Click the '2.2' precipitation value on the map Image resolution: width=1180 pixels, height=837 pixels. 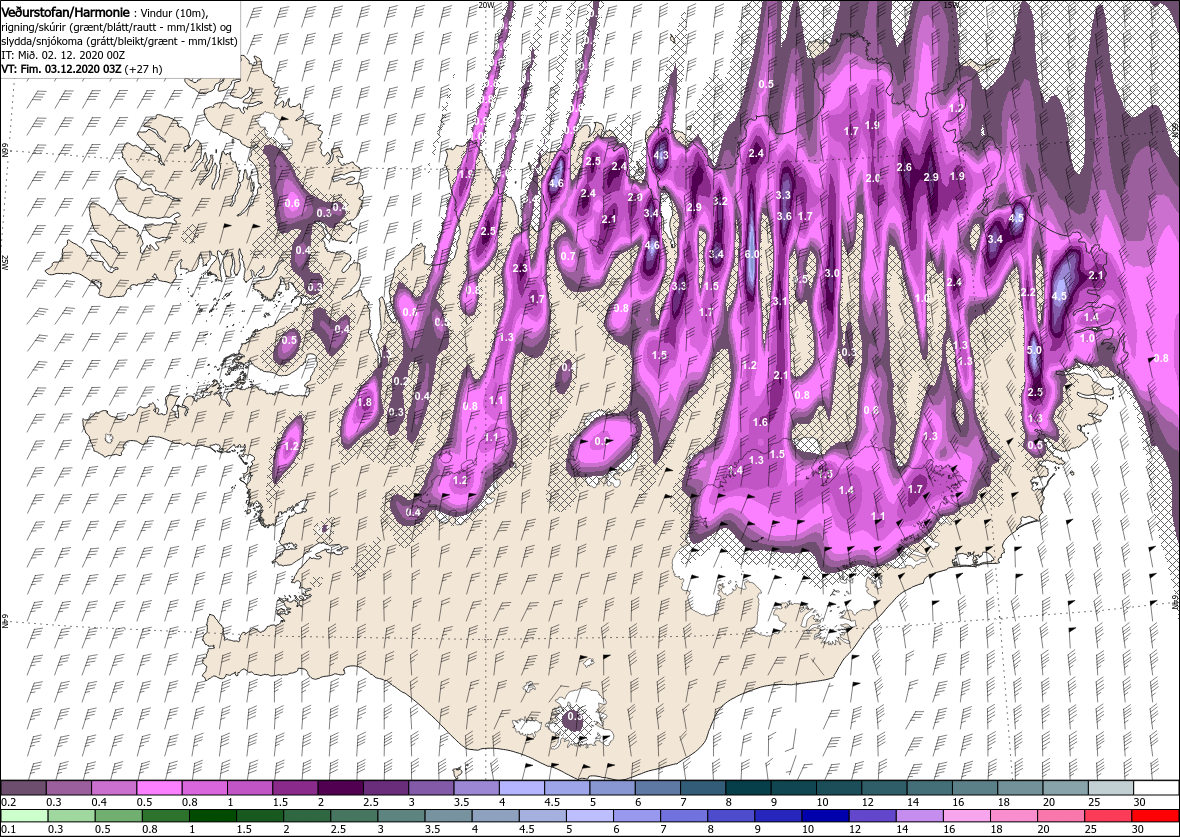pos(1028,292)
